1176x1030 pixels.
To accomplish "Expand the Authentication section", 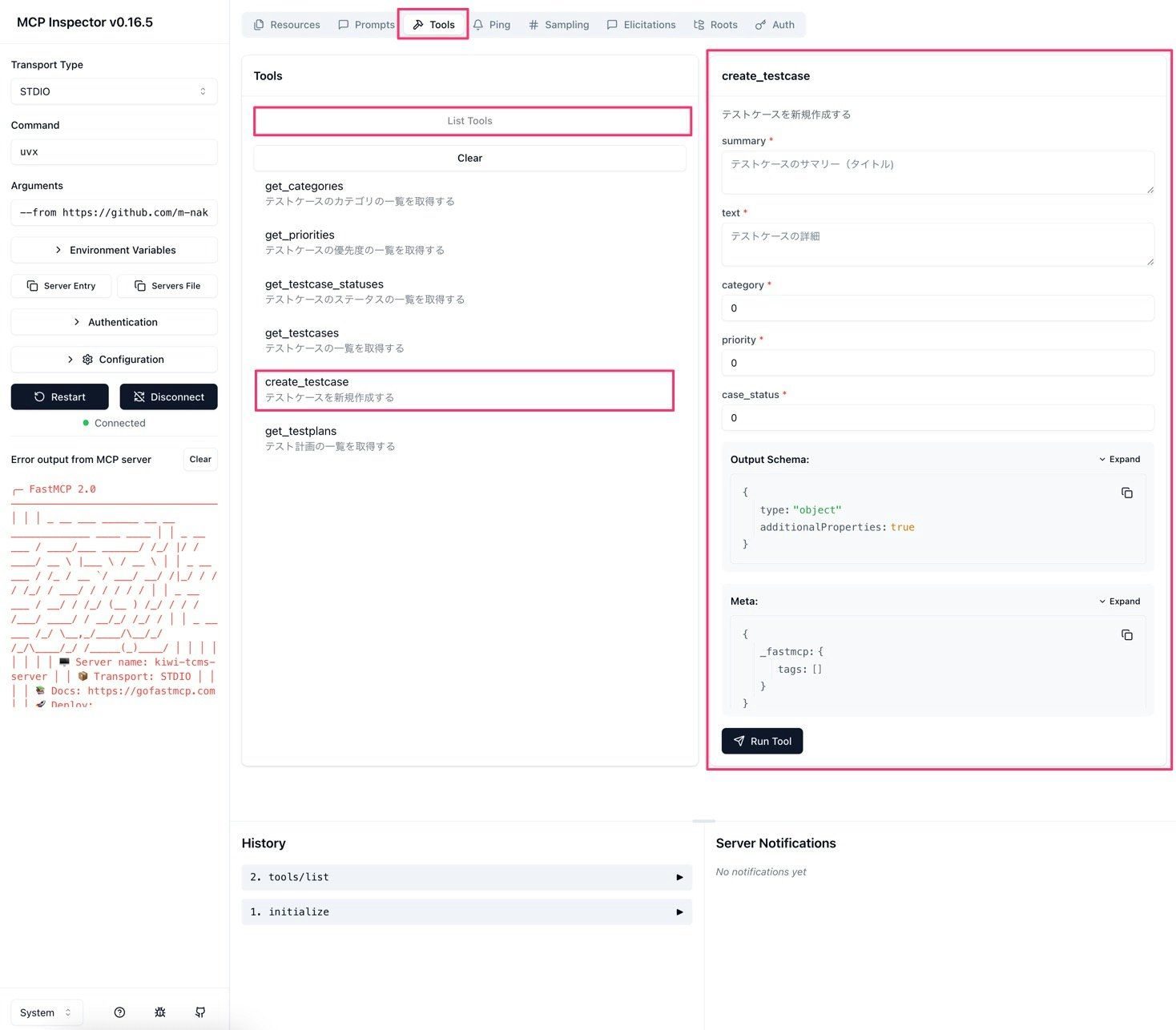I will coord(115,322).
